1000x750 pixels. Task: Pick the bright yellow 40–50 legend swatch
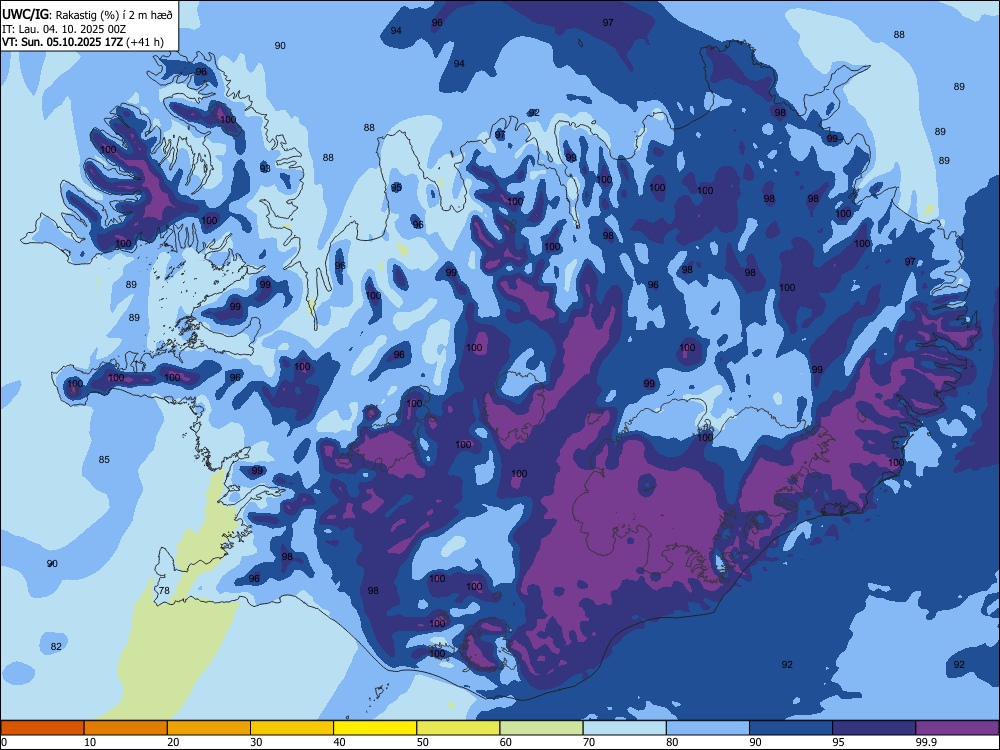(x=375, y=728)
